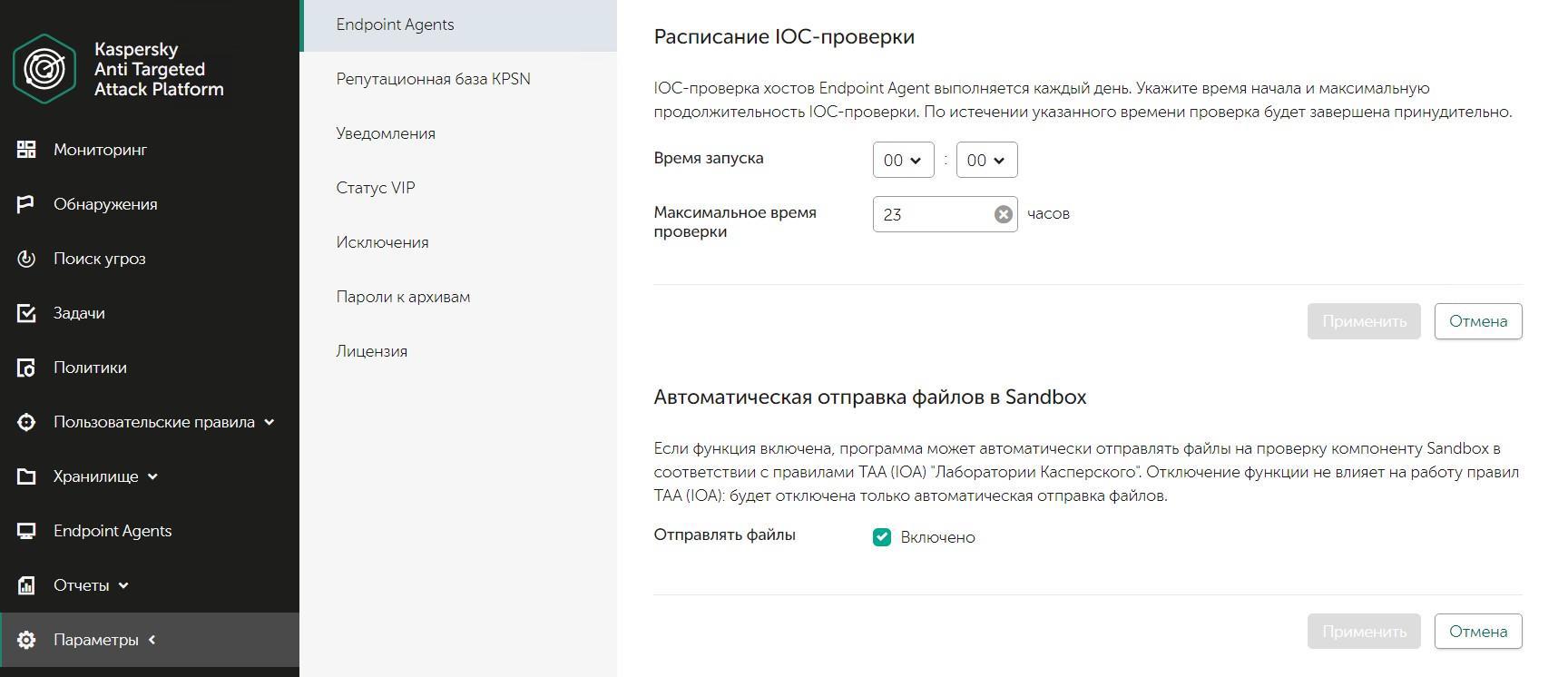
Task: Click into the maximum scan hours field
Action: [933, 214]
